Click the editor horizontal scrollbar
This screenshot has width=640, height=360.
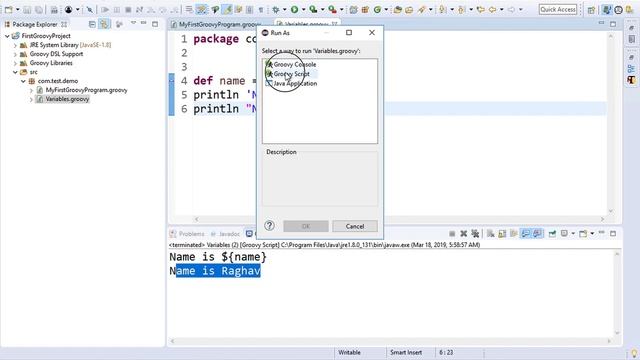(399, 219)
